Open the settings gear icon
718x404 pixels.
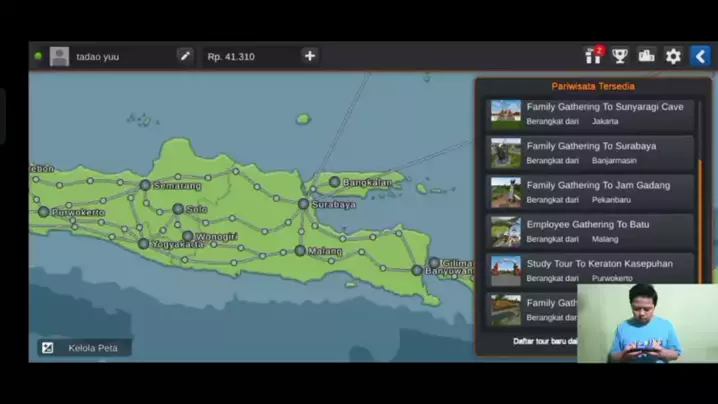673,56
